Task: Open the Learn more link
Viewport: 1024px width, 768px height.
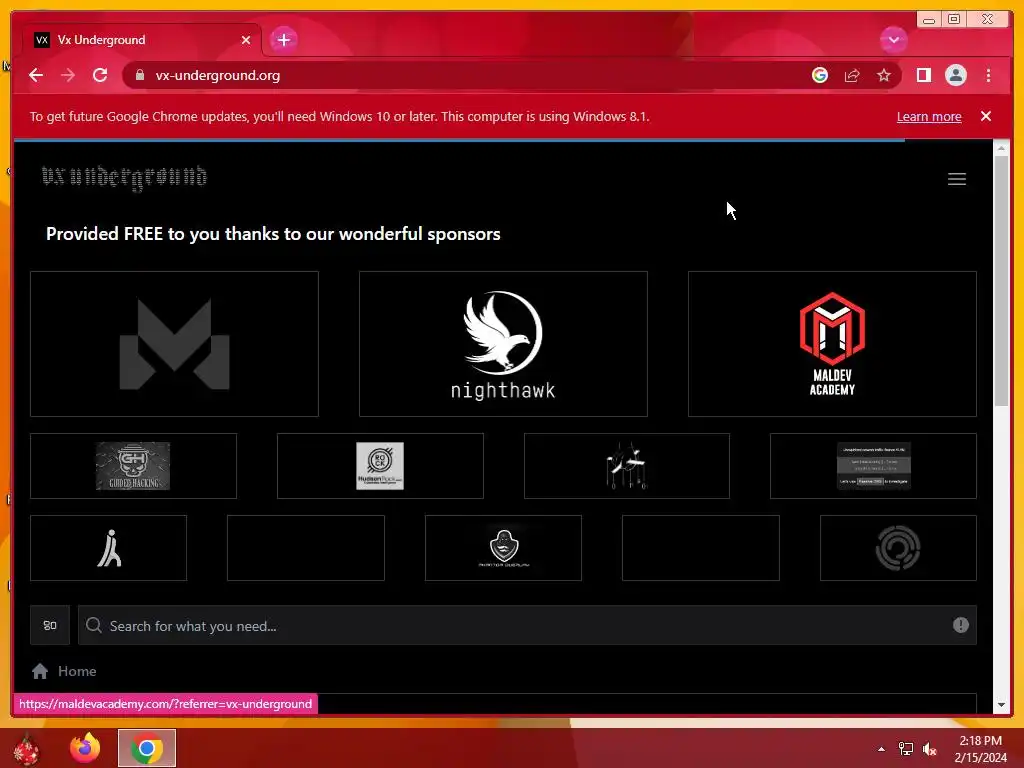Action: (929, 116)
